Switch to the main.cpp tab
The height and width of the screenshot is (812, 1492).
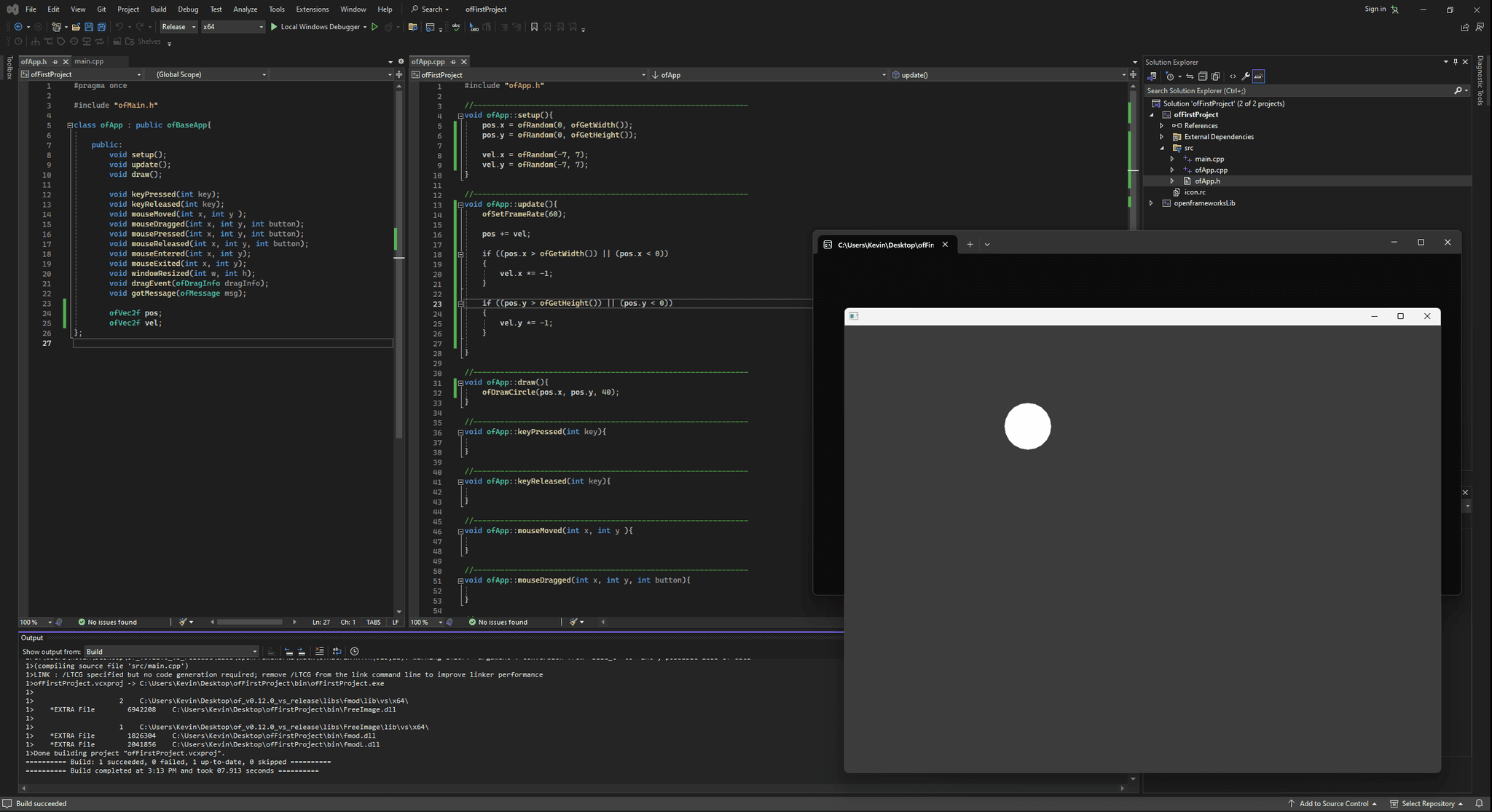(89, 61)
